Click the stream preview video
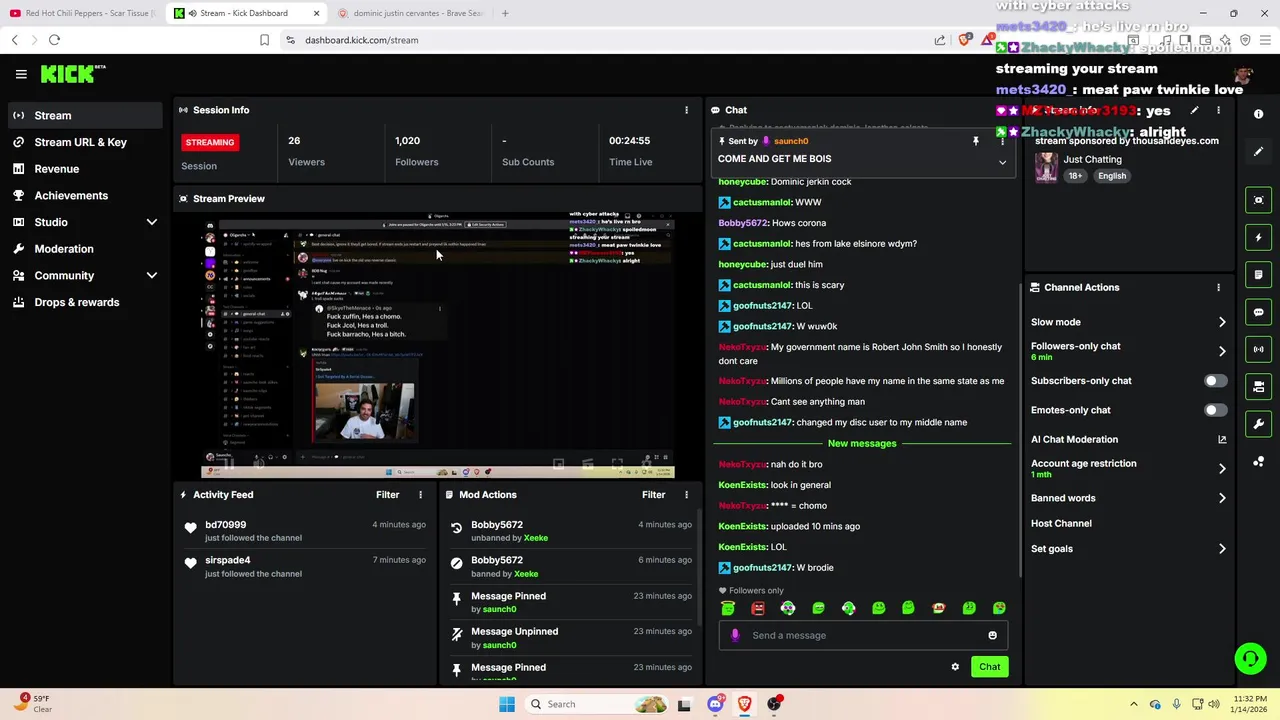The image size is (1280, 720). point(438,345)
